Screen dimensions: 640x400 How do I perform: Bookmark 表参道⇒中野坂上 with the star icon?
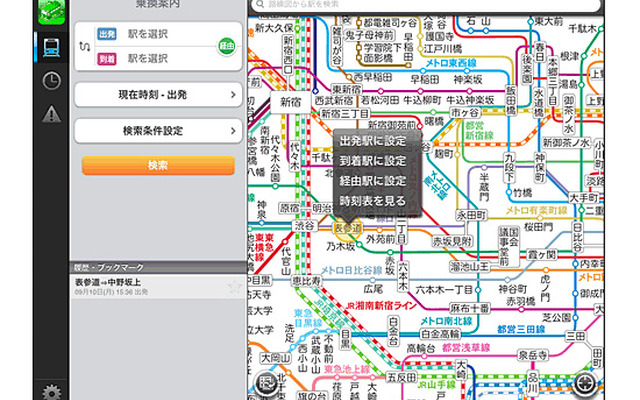tap(235, 287)
